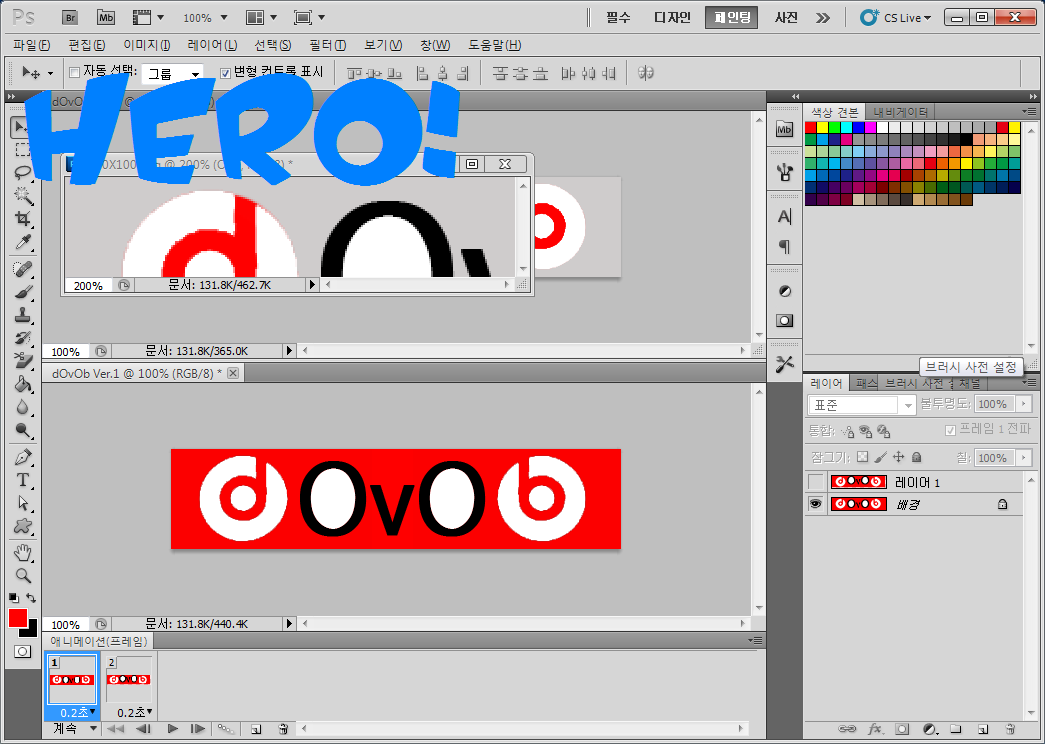Select the Eraser tool

click(x=23, y=361)
